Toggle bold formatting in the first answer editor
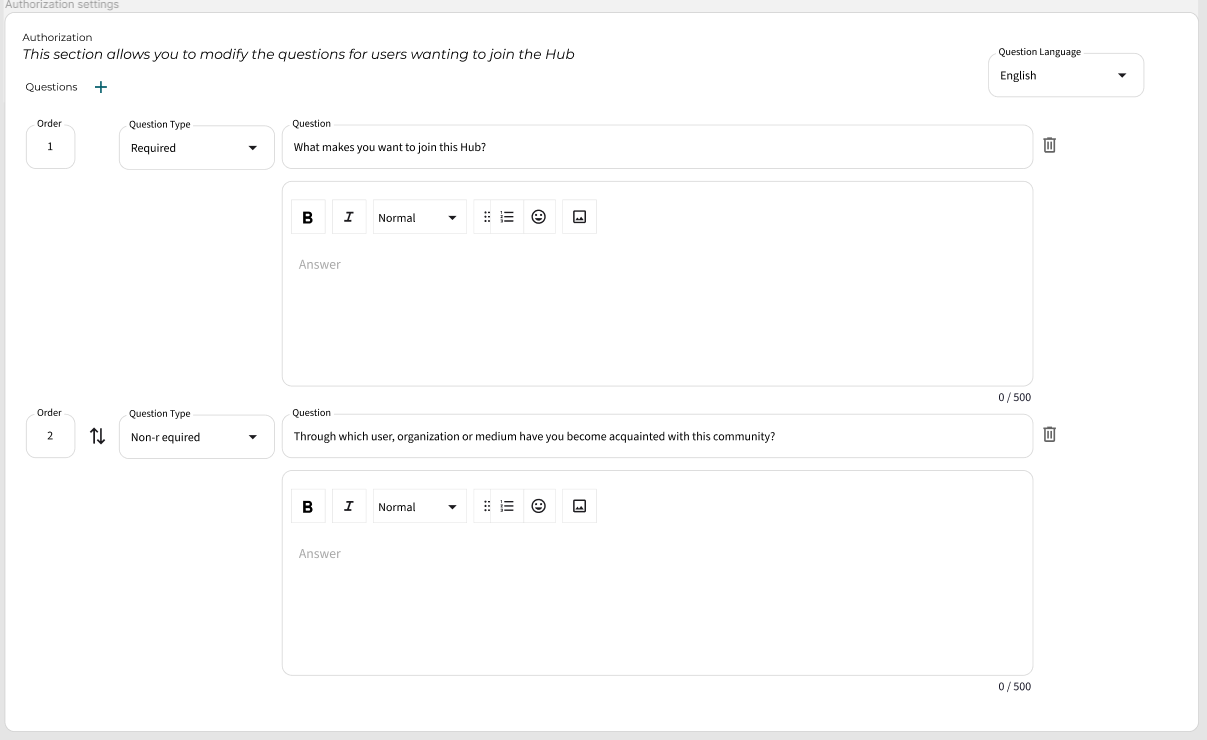The width and height of the screenshot is (1207, 740). tap(308, 216)
